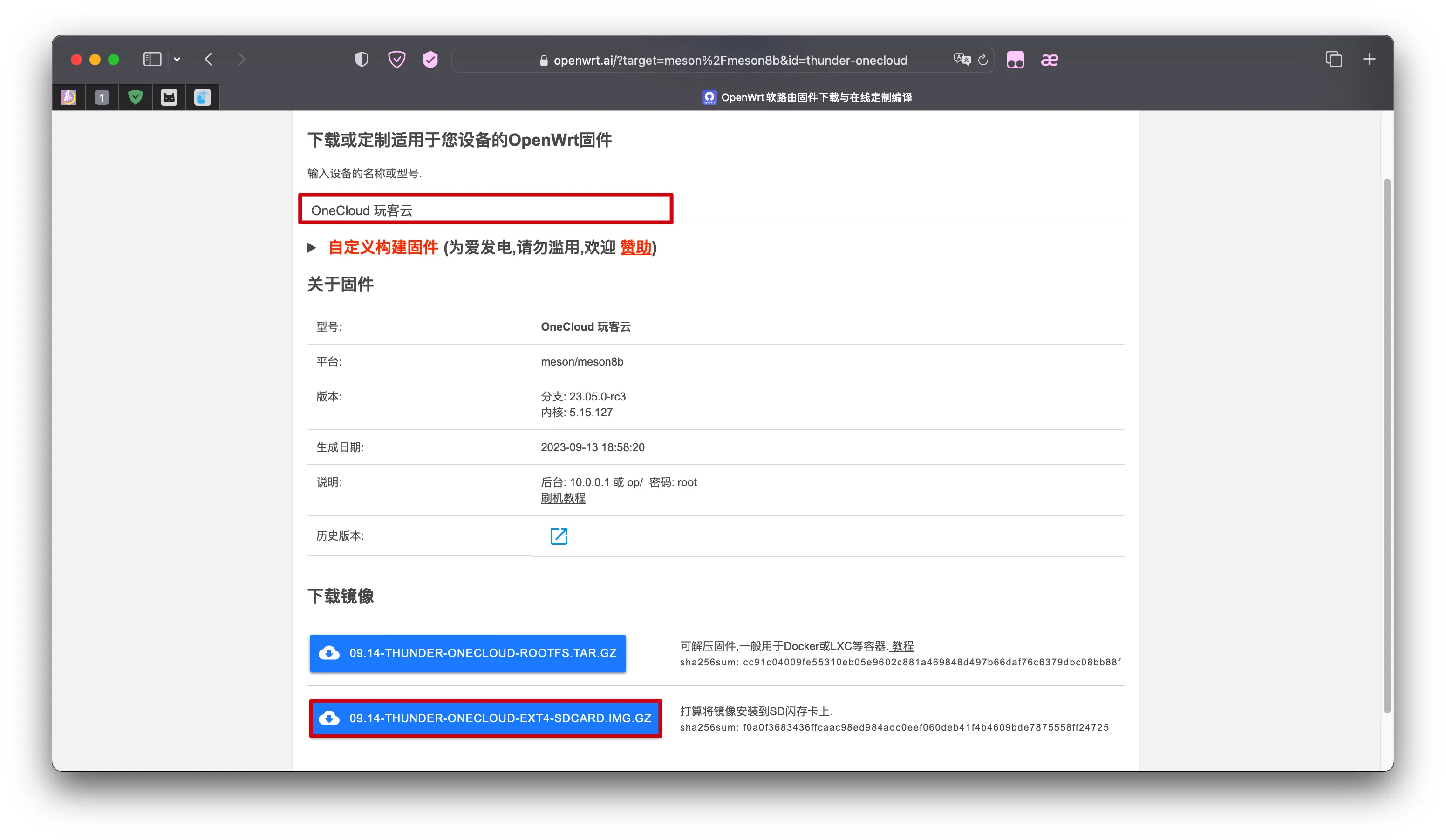Click the text 可解压固件,一般用于Docker或LXC等容器.
Screen dimensions: 1446x840
coord(784,646)
